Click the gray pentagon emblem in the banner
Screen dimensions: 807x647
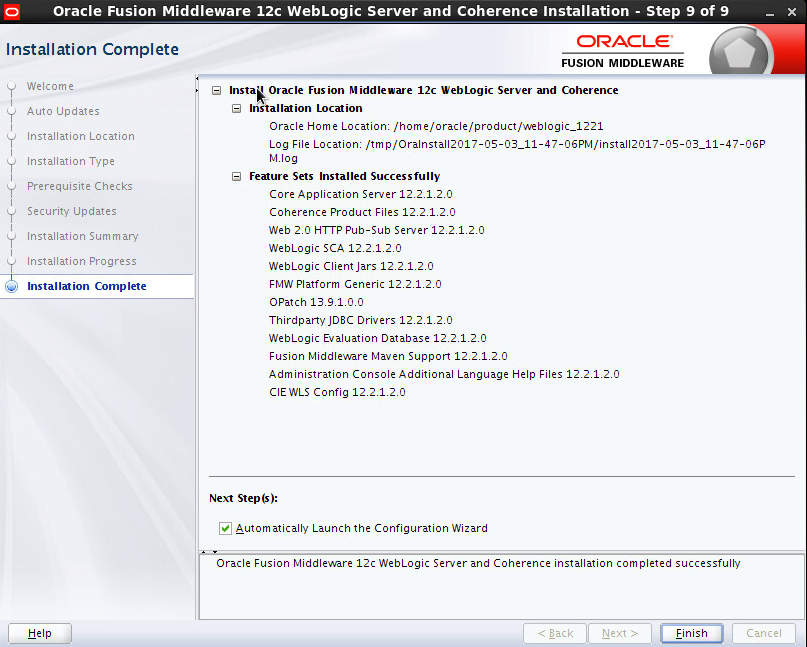tap(740, 51)
